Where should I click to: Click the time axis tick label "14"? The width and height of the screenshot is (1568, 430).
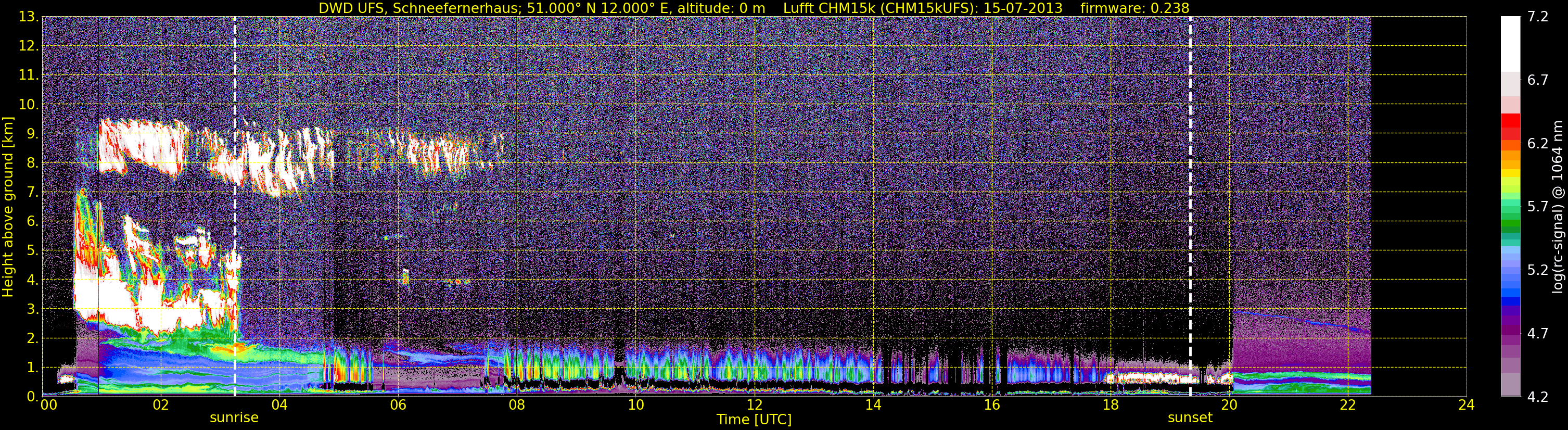873,406
